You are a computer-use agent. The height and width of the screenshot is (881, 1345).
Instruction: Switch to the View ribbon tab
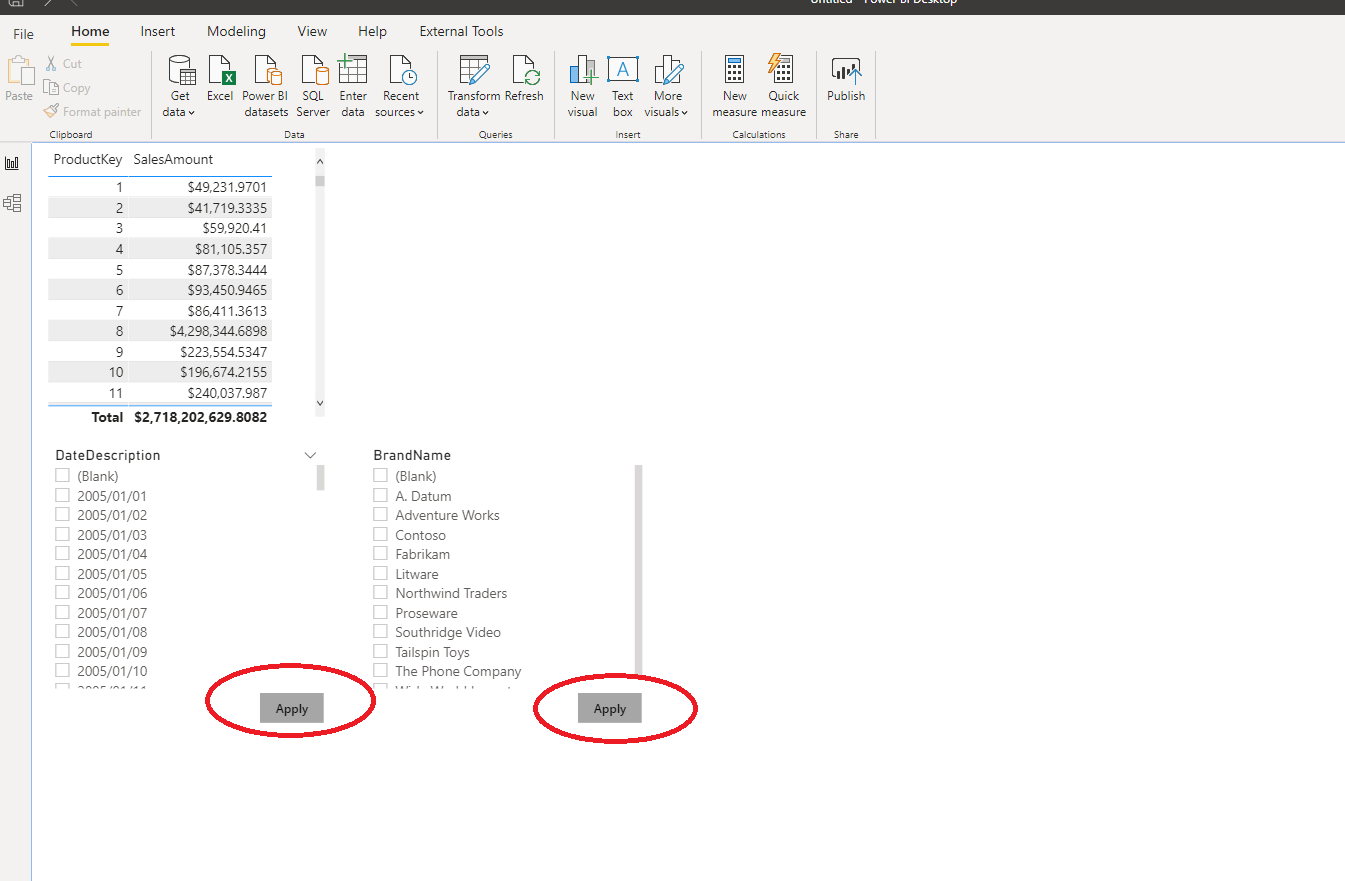(311, 31)
